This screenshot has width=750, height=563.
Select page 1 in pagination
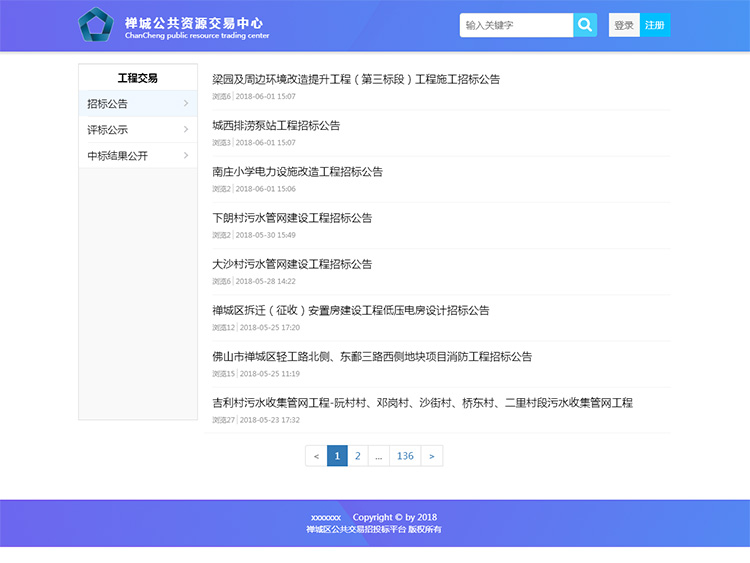click(337, 456)
